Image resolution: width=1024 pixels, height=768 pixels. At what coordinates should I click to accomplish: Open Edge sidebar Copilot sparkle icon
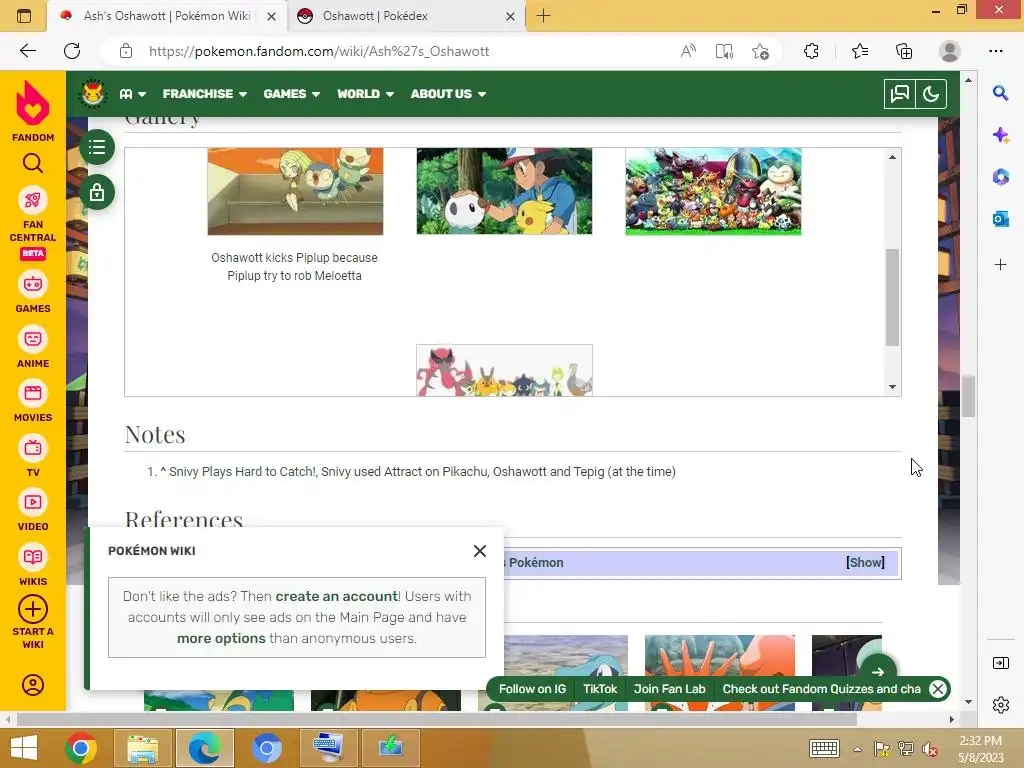[x=1000, y=135]
